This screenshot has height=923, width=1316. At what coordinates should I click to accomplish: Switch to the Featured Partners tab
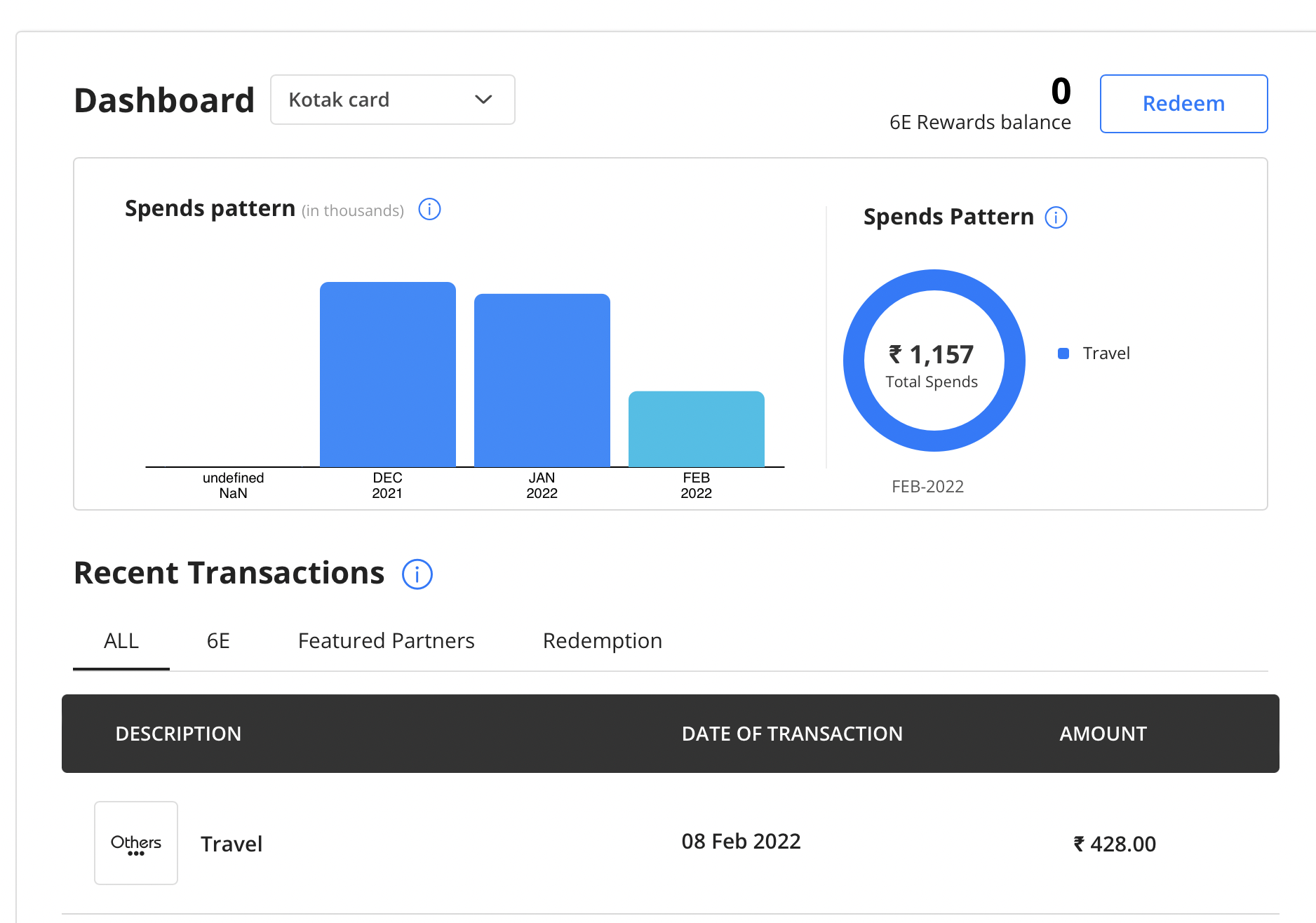pyautogui.click(x=386, y=640)
